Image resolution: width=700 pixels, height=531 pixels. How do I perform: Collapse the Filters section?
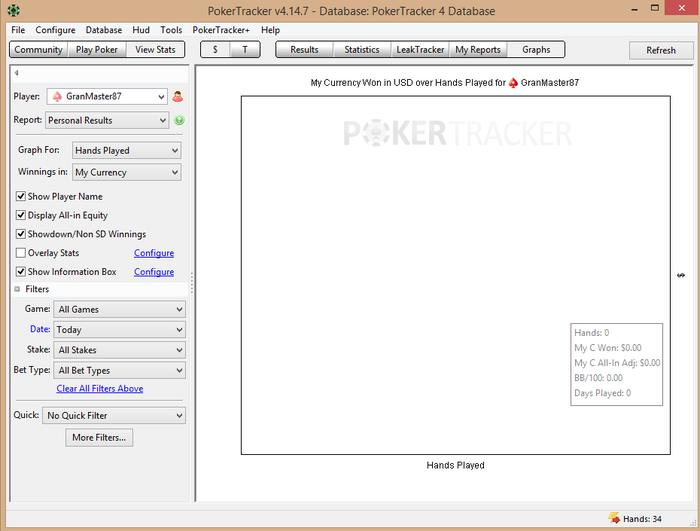[x=17, y=289]
